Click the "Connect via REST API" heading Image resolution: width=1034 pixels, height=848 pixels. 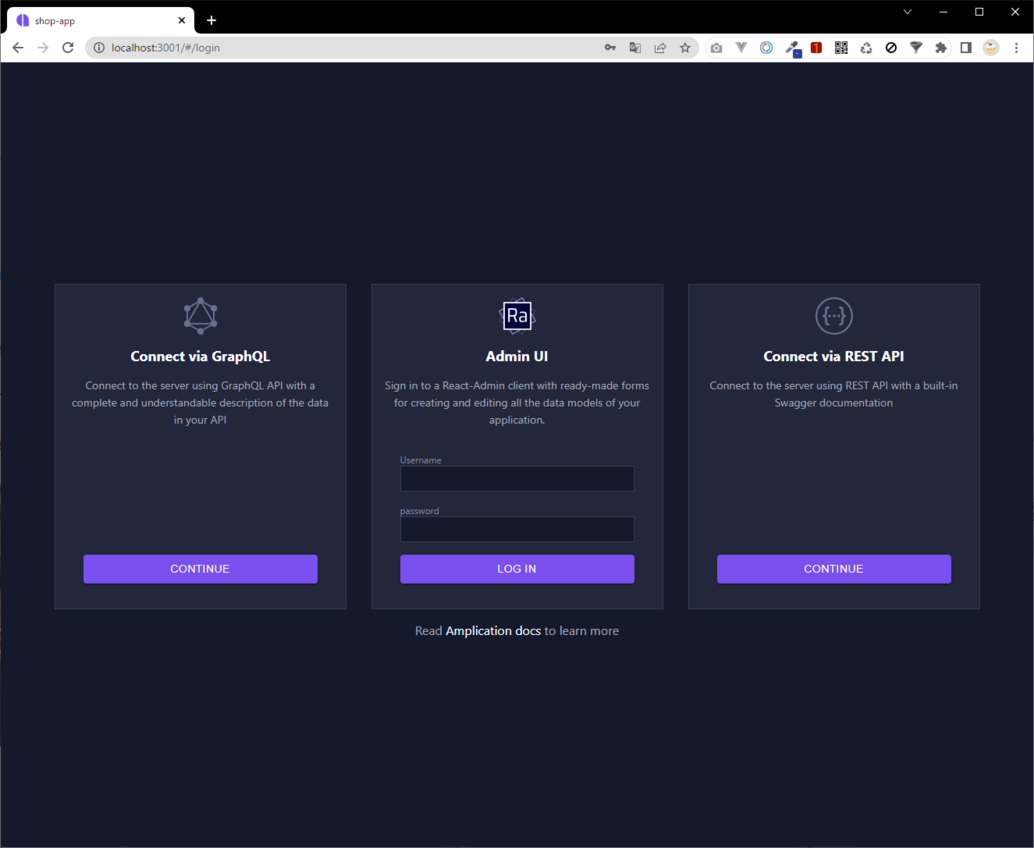[x=834, y=356]
